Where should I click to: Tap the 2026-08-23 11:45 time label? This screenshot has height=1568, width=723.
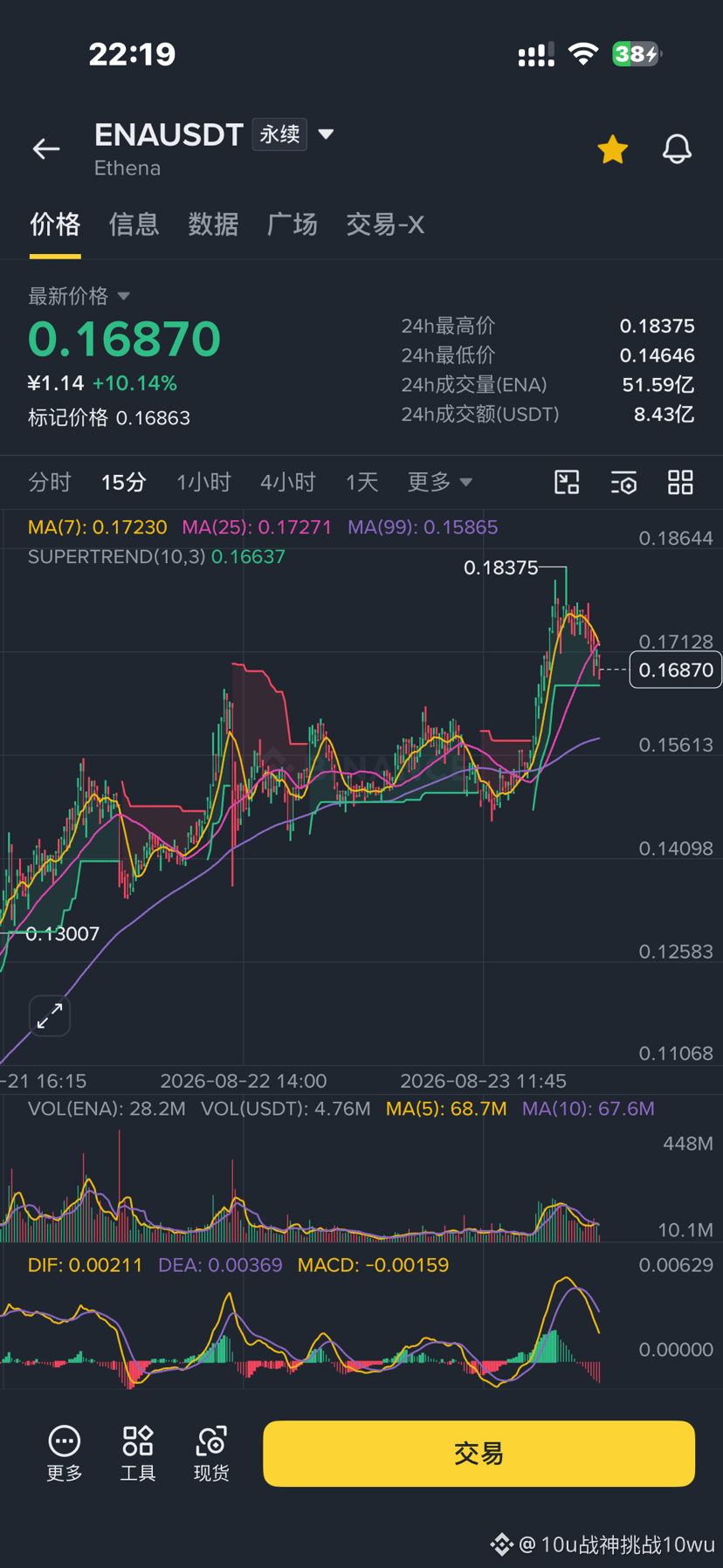pyautogui.click(x=483, y=1081)
